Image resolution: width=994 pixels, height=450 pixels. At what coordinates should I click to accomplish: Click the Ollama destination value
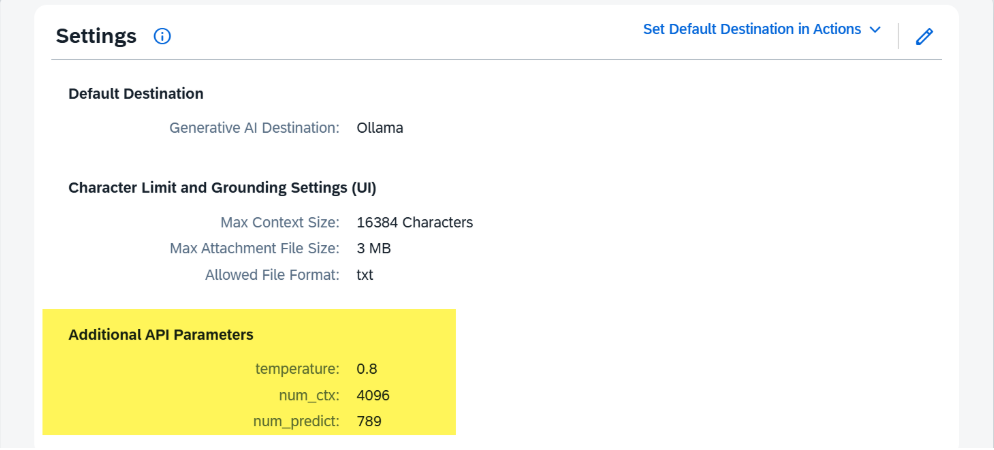click(380, 128)
